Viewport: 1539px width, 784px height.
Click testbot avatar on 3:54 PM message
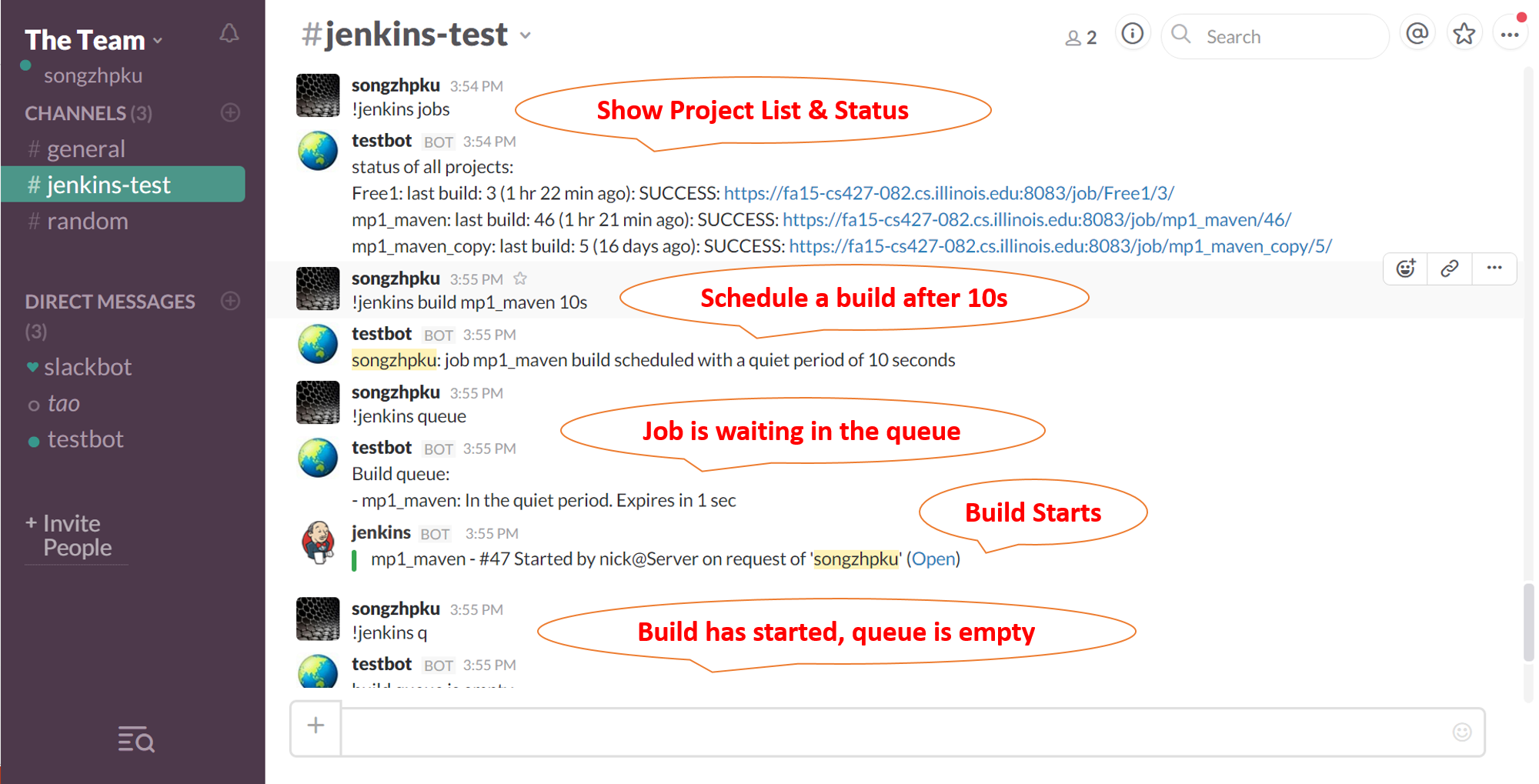point(318,151)
